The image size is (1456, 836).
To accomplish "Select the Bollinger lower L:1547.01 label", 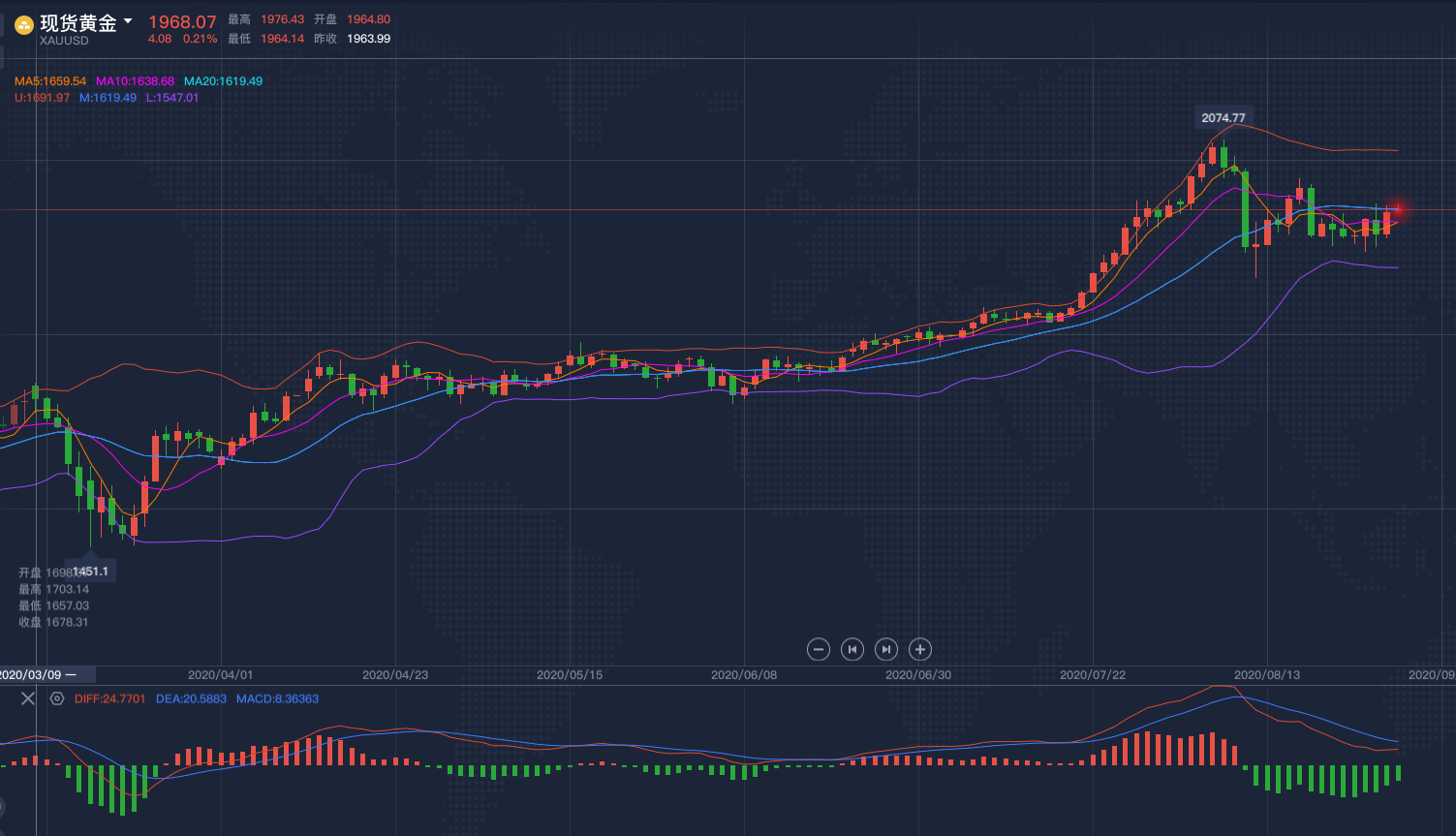I will pyautogui.click(x=172, y=98).
